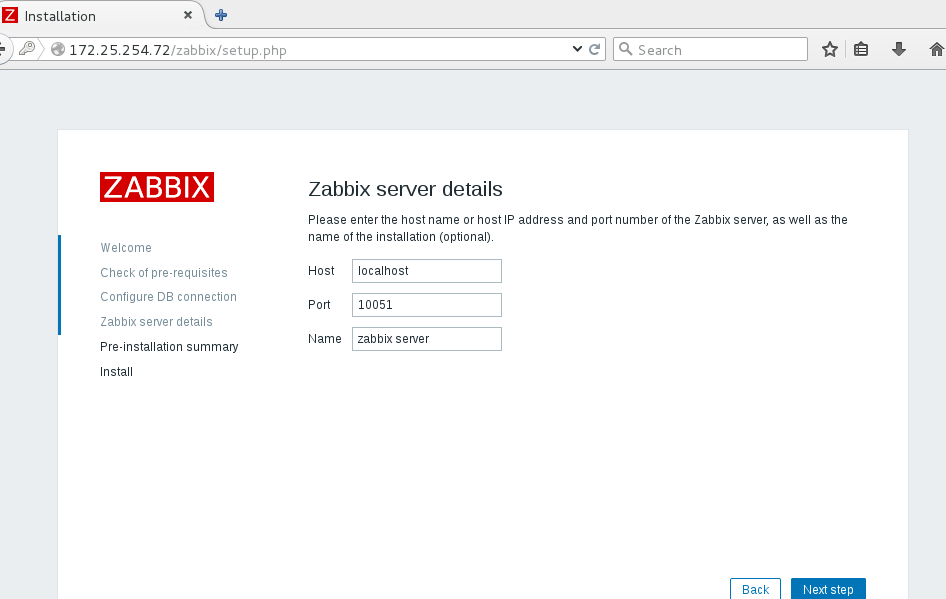Click the bookmark star icon

pos(830,49)
